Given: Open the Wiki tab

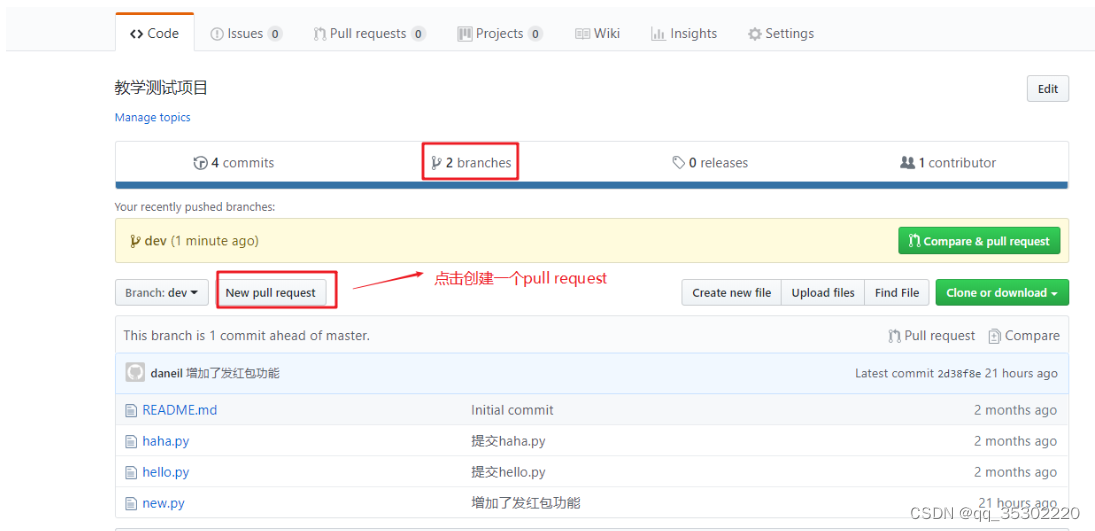Looking at the screenshot, I should tap(597, 33).
